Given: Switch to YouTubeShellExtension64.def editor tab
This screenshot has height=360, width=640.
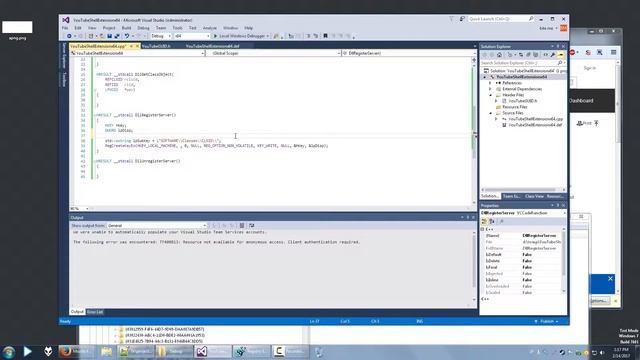Looking at the screenshot, I should (212, 46).
